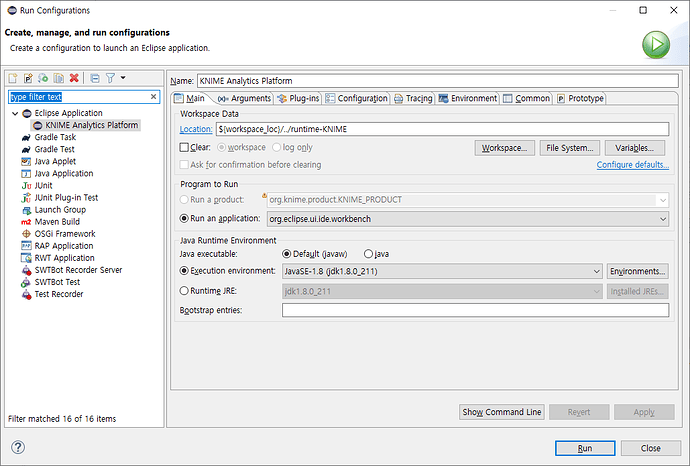Switch to the Common tab
Image resolution: width=690 pixels, height=466 pixels.
tap(527, 99)
